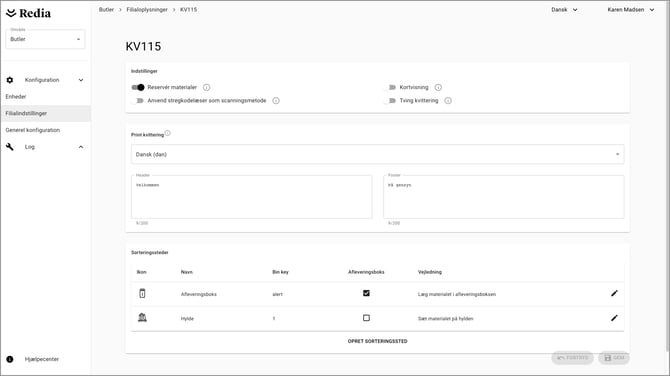Image resolution: width=670 pixels, height=376 pixels.
Task: Click the Redia logo
Action: 29,13
